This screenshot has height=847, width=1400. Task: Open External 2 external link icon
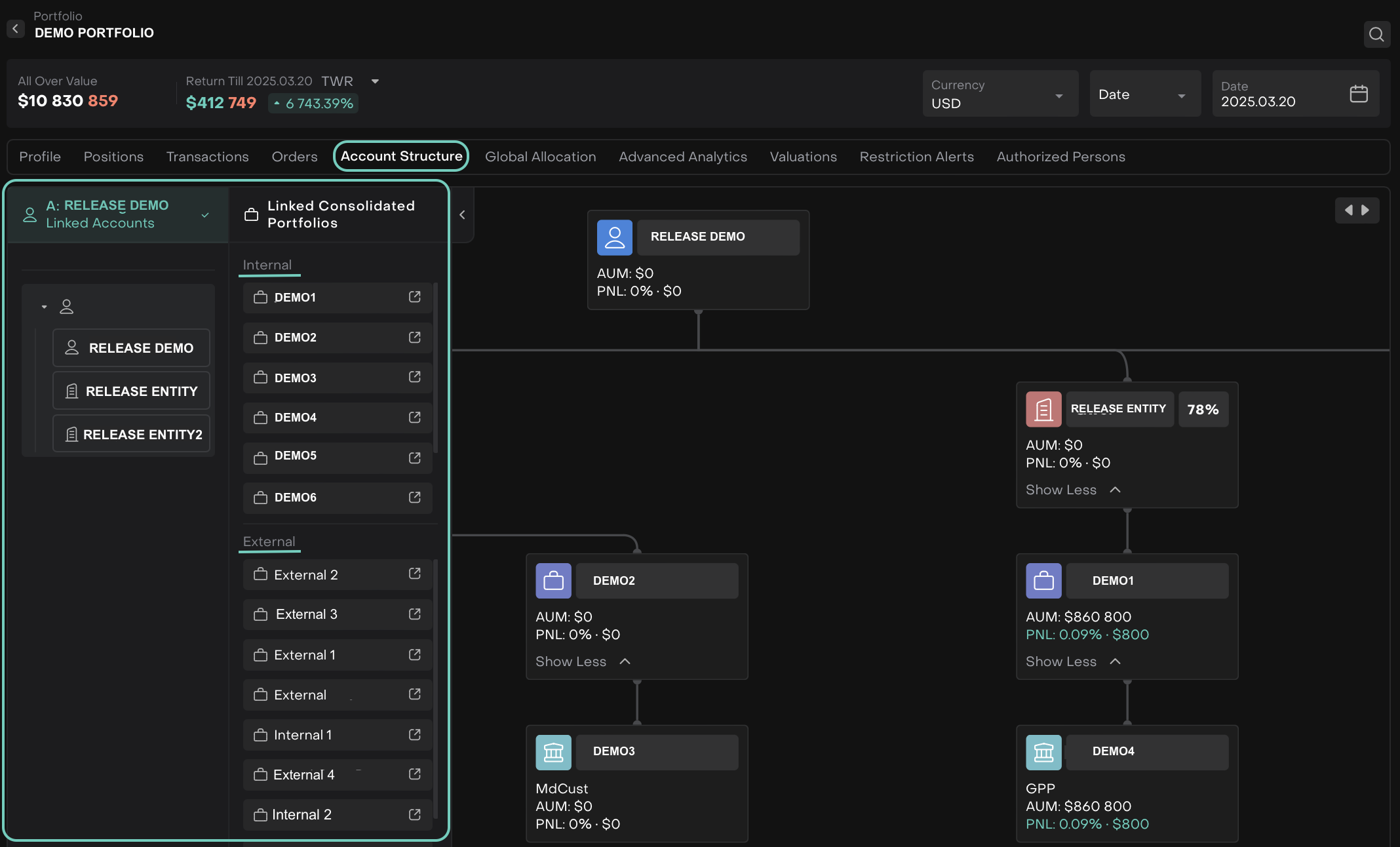tap(414, 574)
